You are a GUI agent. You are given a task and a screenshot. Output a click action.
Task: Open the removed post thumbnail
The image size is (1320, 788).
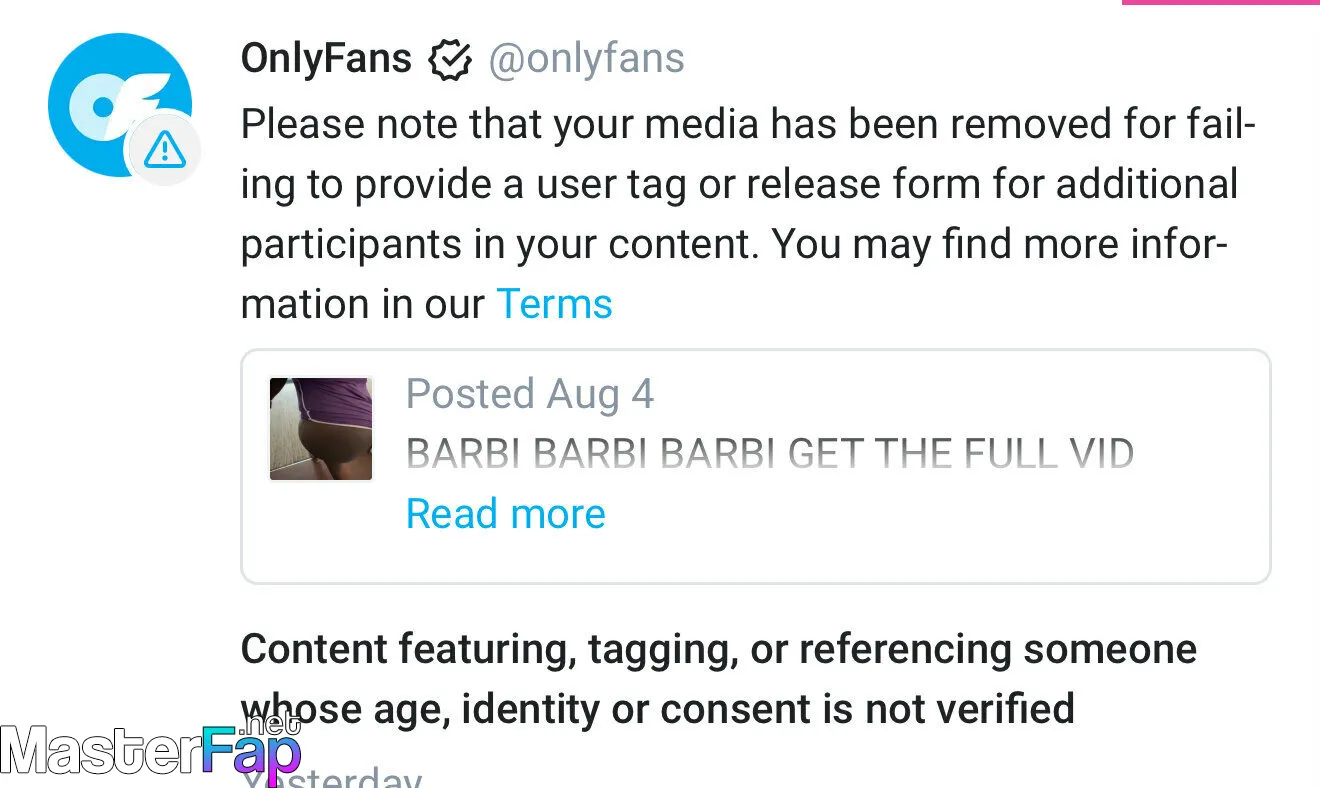click(x=321, y=429)
